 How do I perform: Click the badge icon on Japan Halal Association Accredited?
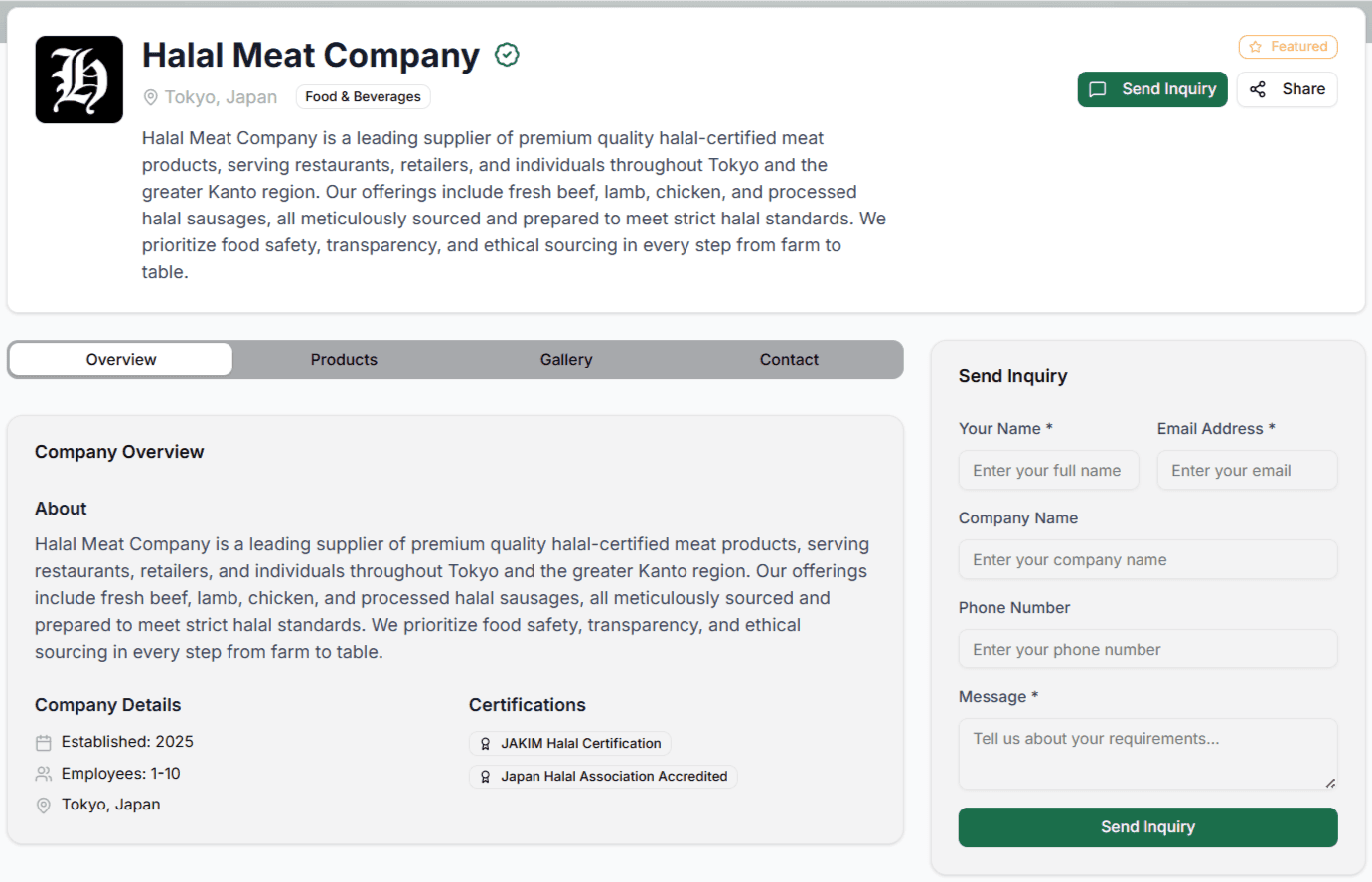[486, 777]
